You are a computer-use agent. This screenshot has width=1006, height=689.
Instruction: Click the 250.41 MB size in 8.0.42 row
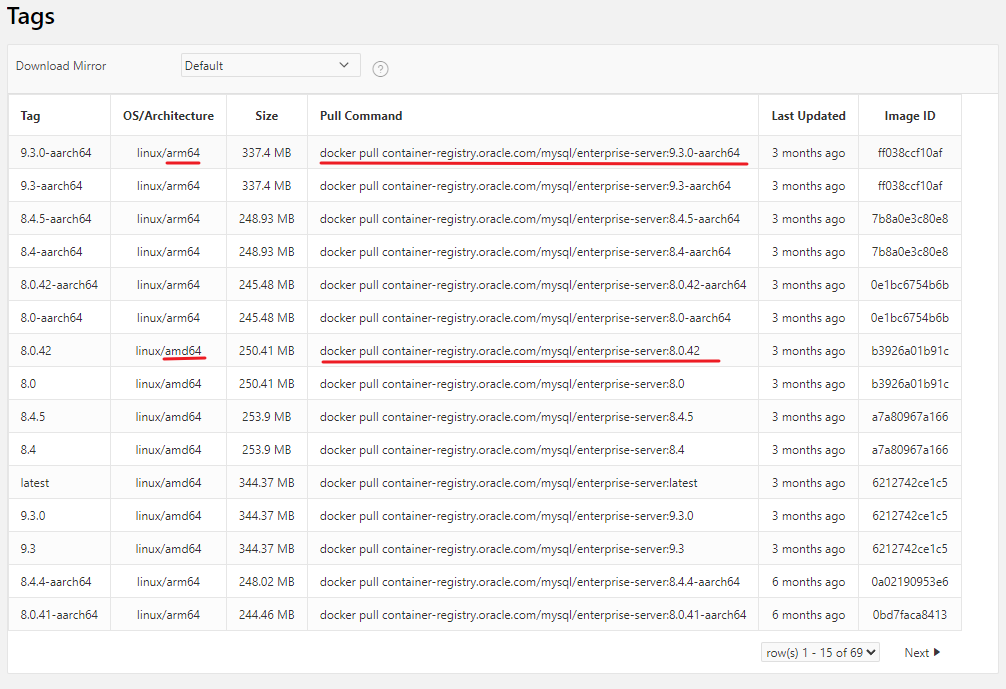tap(266, 351)
